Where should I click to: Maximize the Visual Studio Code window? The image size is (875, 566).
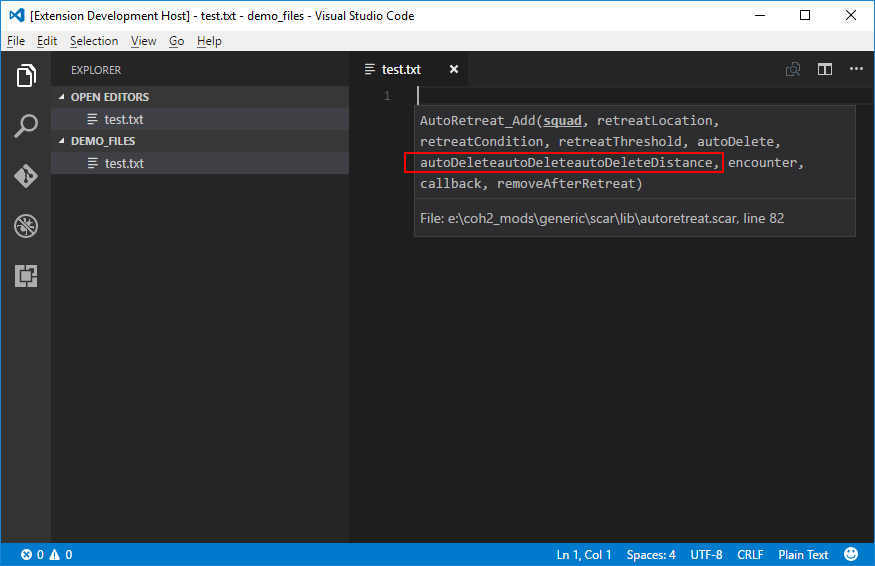(805, 15)
